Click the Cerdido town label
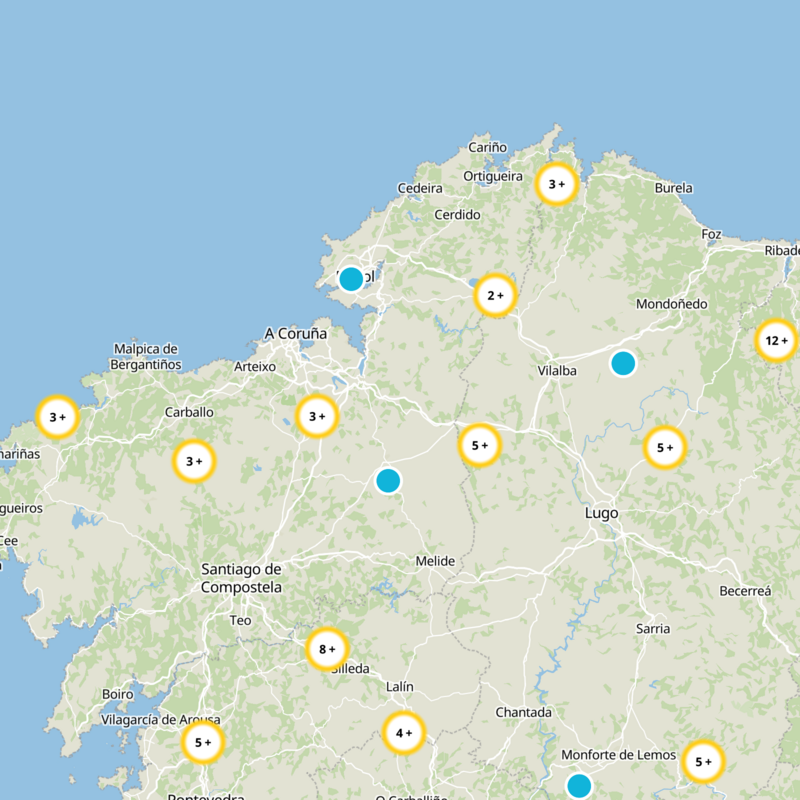 (457, 215)
